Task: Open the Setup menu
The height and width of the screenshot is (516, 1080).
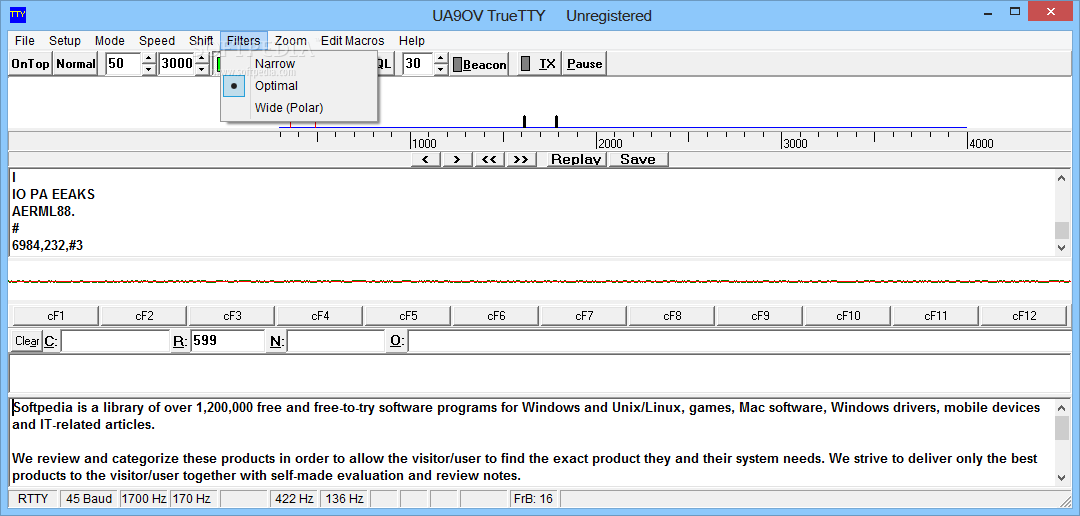Action: tap(65, 41)
